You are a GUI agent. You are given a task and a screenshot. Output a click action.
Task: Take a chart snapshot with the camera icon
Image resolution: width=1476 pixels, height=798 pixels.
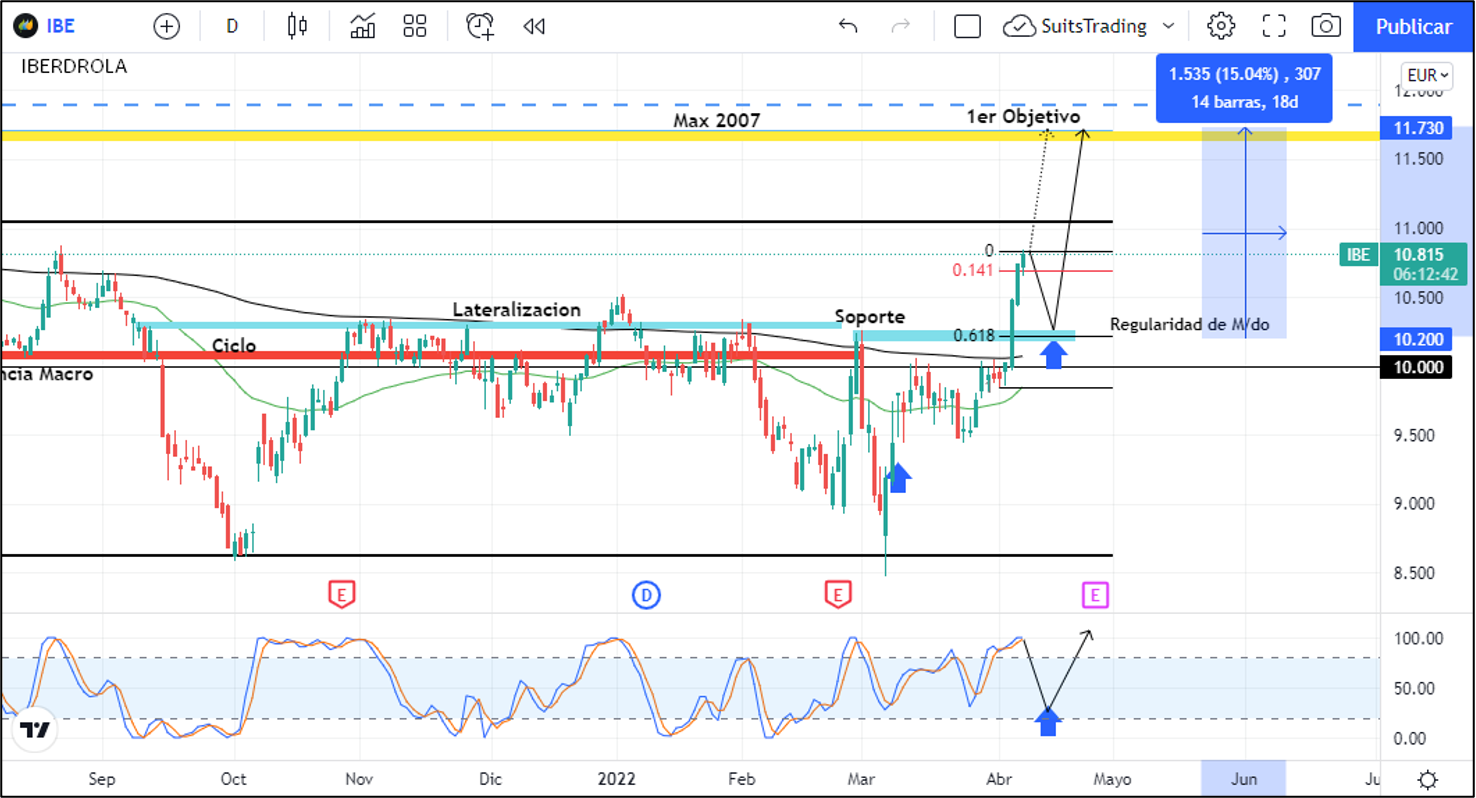click(x=1326, y=27)
